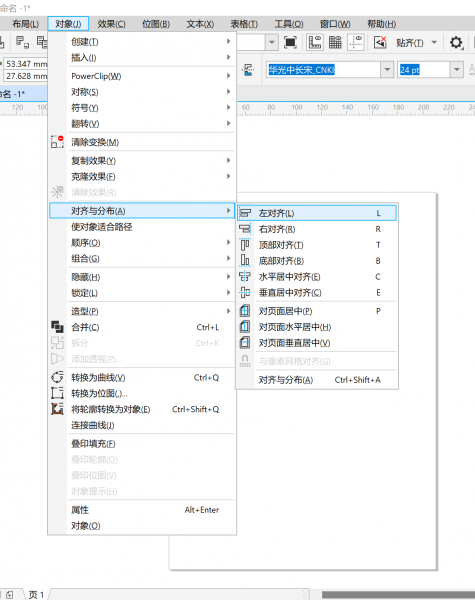Viewport: 475px width, 600px height.
Task: Click the 水平居中对齐 center horizontally icon
Action: pos(245,277)
